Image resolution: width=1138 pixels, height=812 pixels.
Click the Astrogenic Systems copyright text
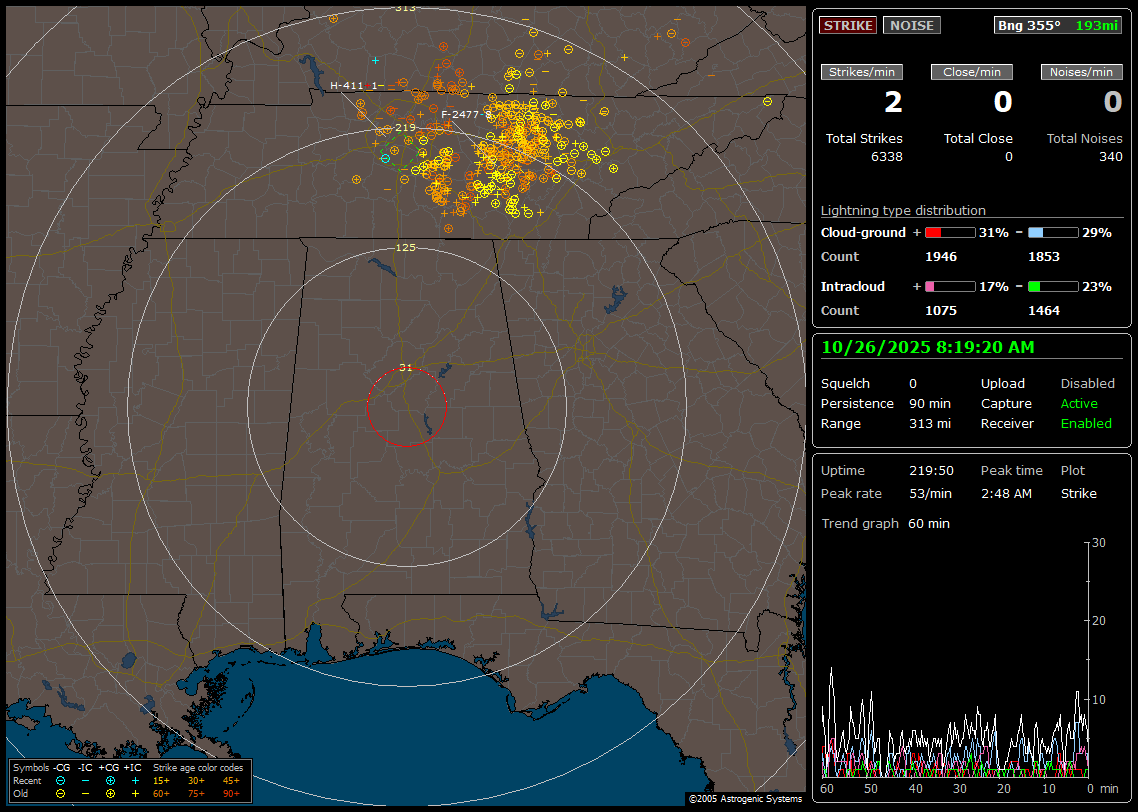coord(745,798)
